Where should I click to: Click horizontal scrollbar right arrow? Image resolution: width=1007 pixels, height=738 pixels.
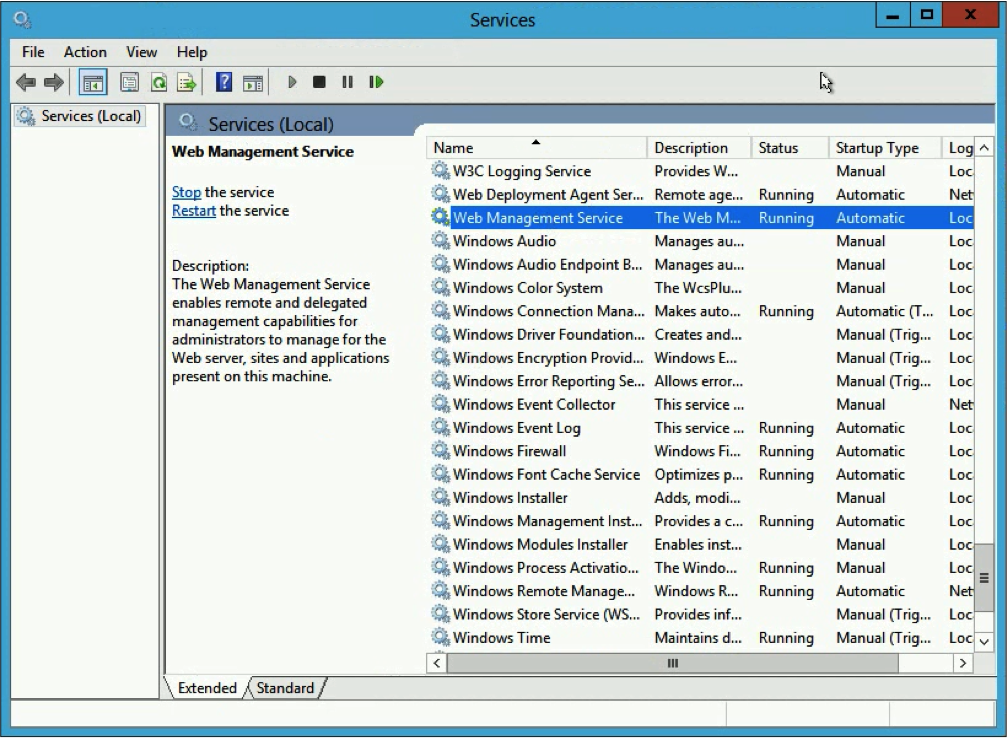pos(963,663)
